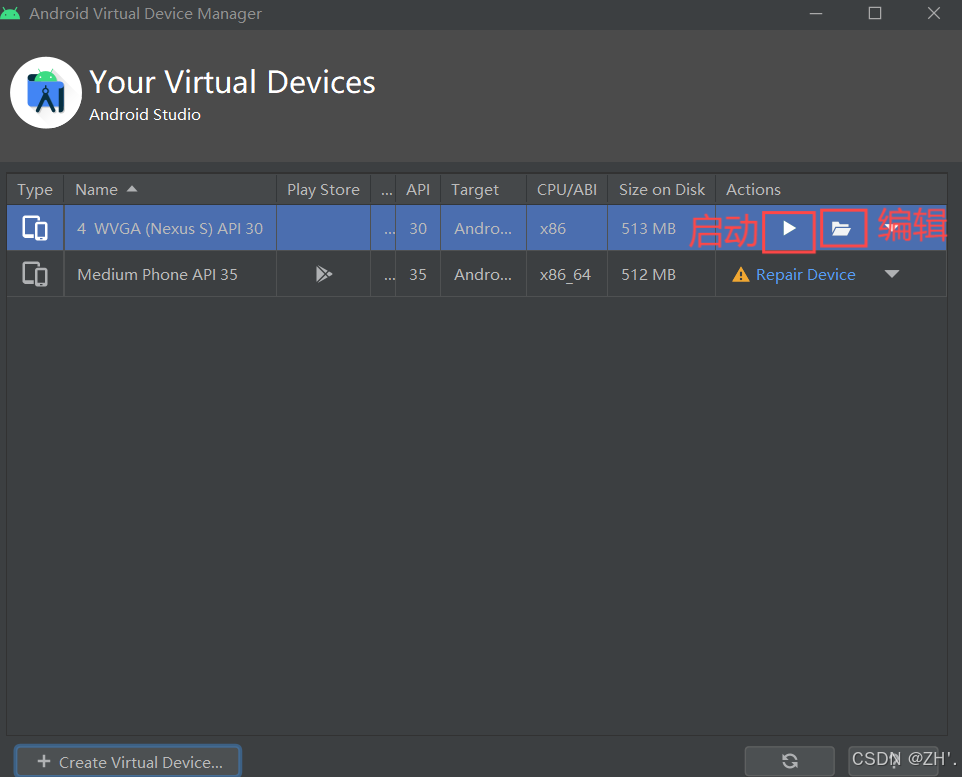962x777 pixels.
Task: Click the Play Store column header
Action: (x=323, y=190)
